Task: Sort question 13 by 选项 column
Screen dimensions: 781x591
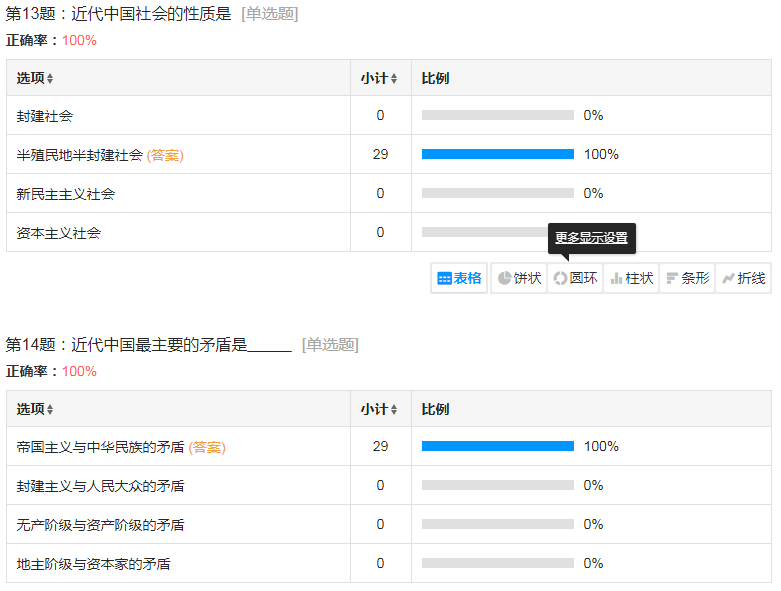Action: (x=35, y=78)
